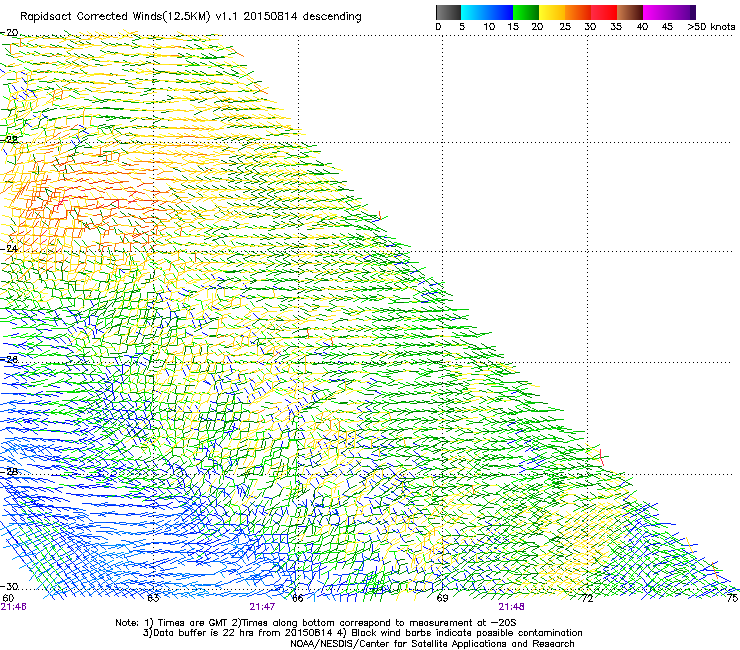Click the magenta 40-45 knots legend color
The image size is (740, 650).
[656, 12]
